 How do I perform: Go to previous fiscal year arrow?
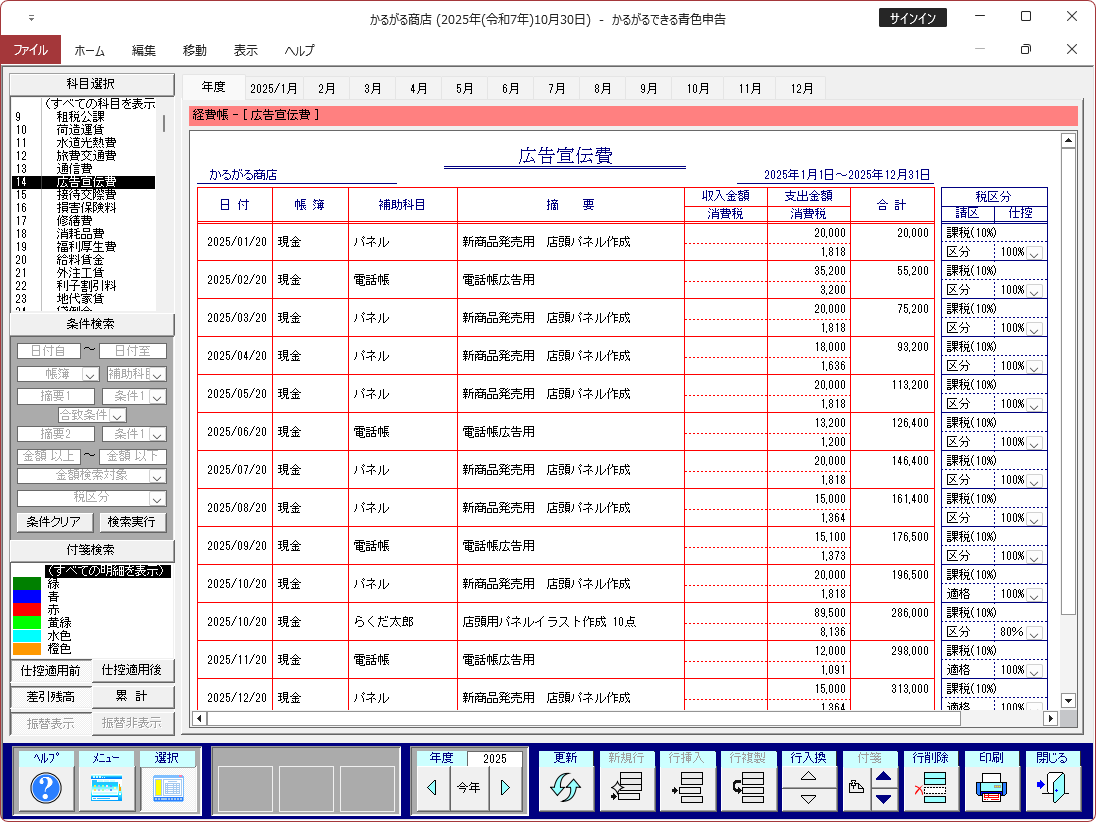(x=433, y=788)
